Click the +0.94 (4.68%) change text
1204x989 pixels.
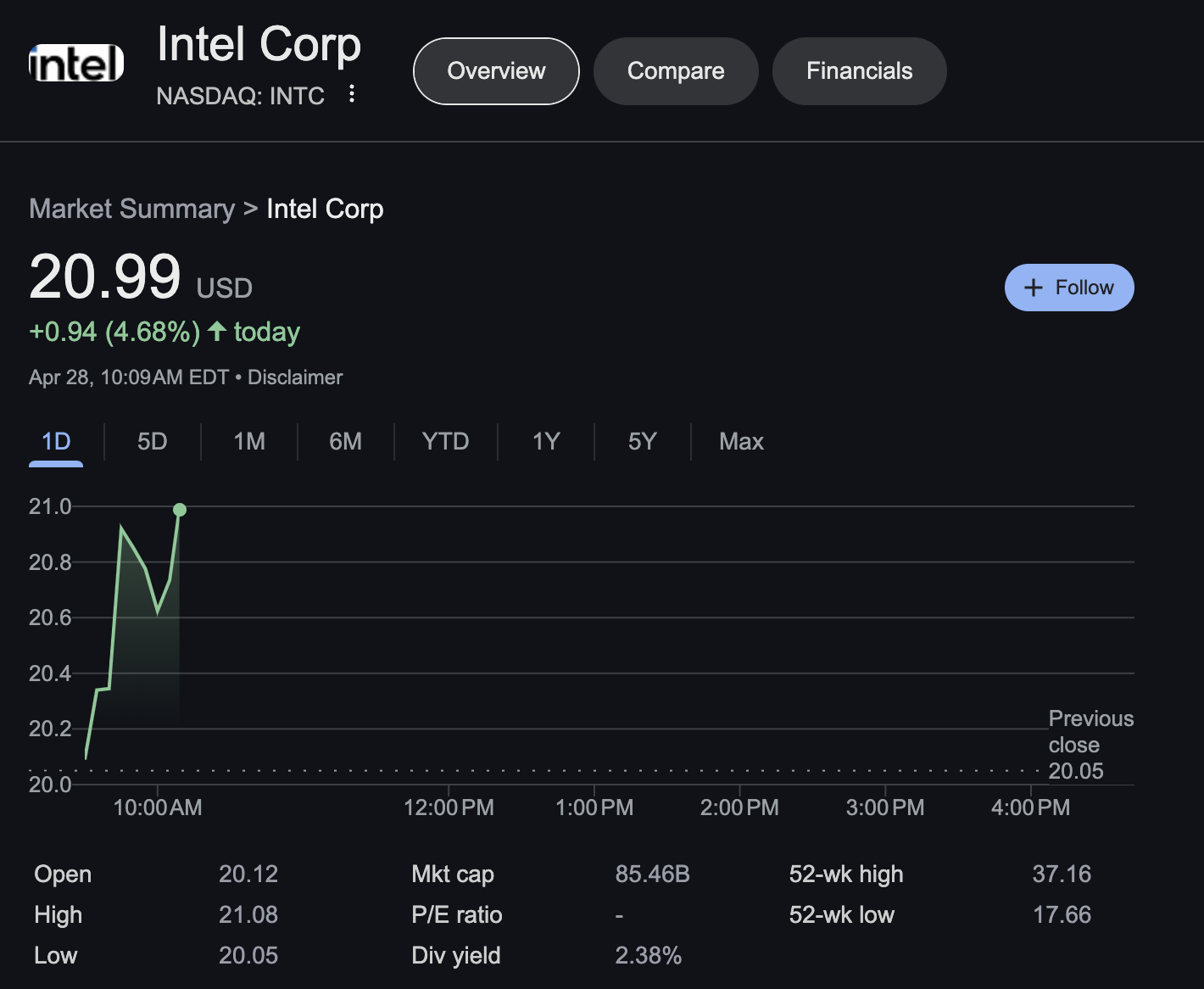tap(114, 332)
